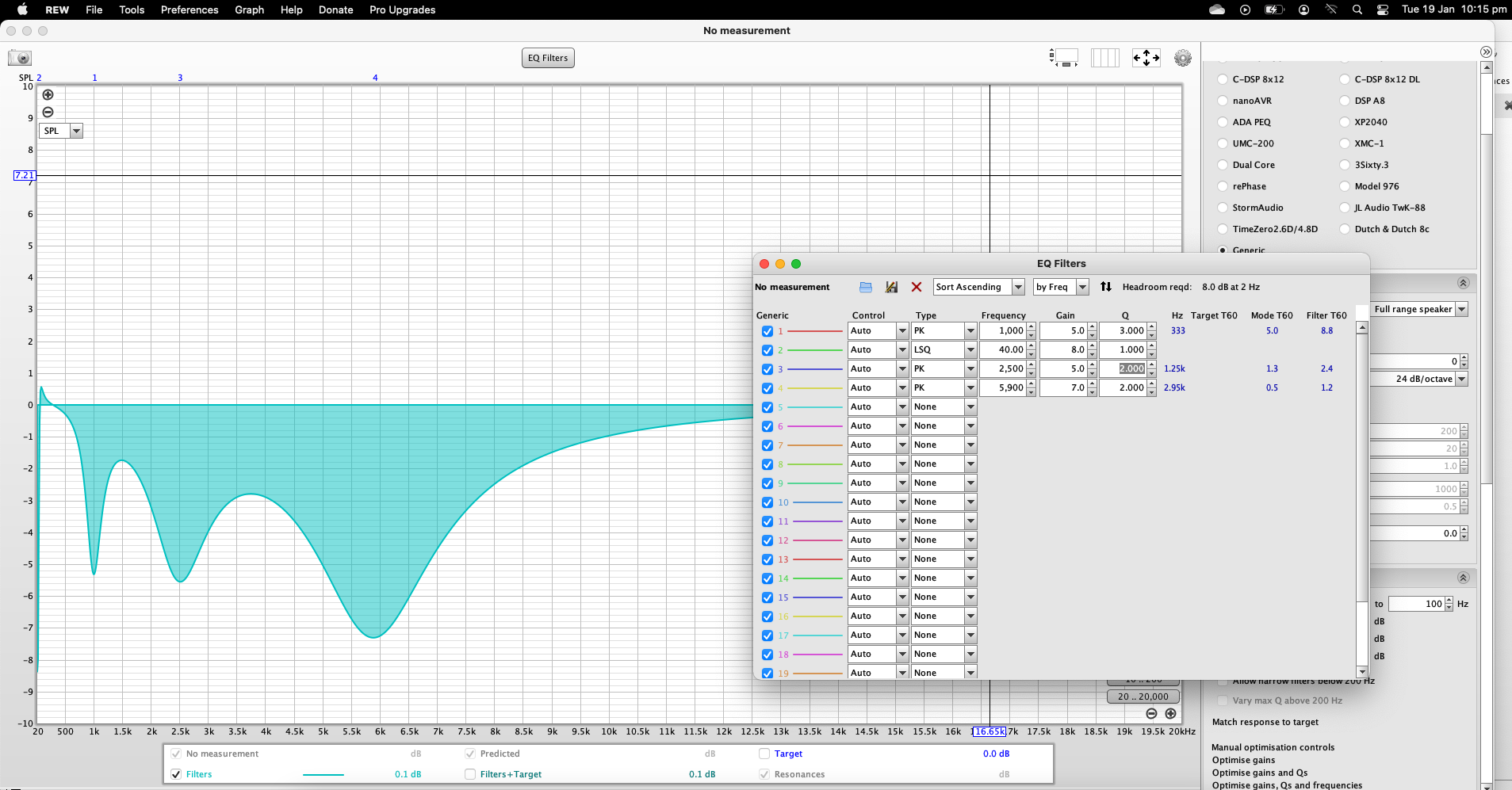
Task: Click the Wi-Fi off icon in the menu bar
Action: [1331, 10]
